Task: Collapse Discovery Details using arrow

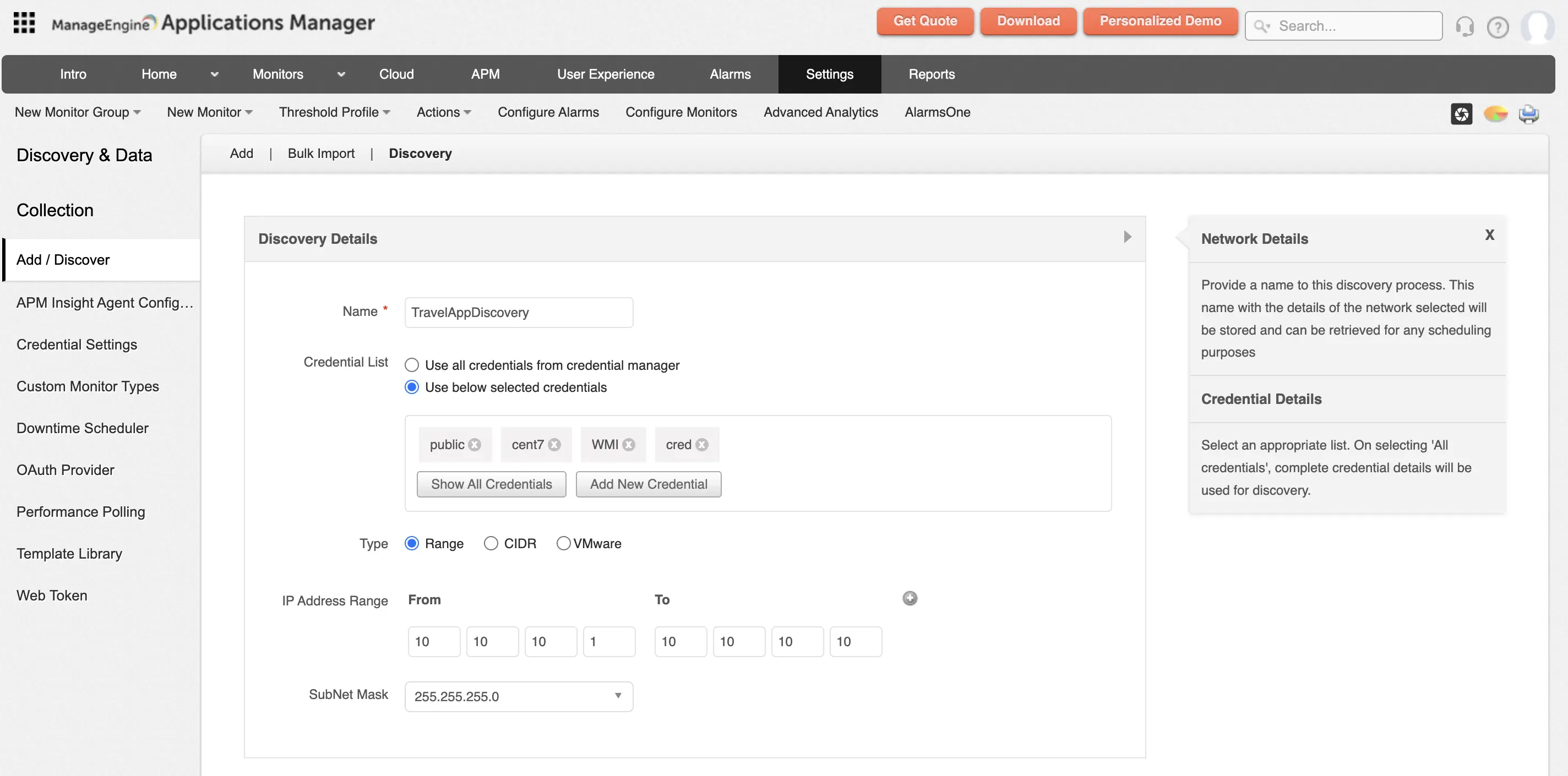Action: [1128, 237]
